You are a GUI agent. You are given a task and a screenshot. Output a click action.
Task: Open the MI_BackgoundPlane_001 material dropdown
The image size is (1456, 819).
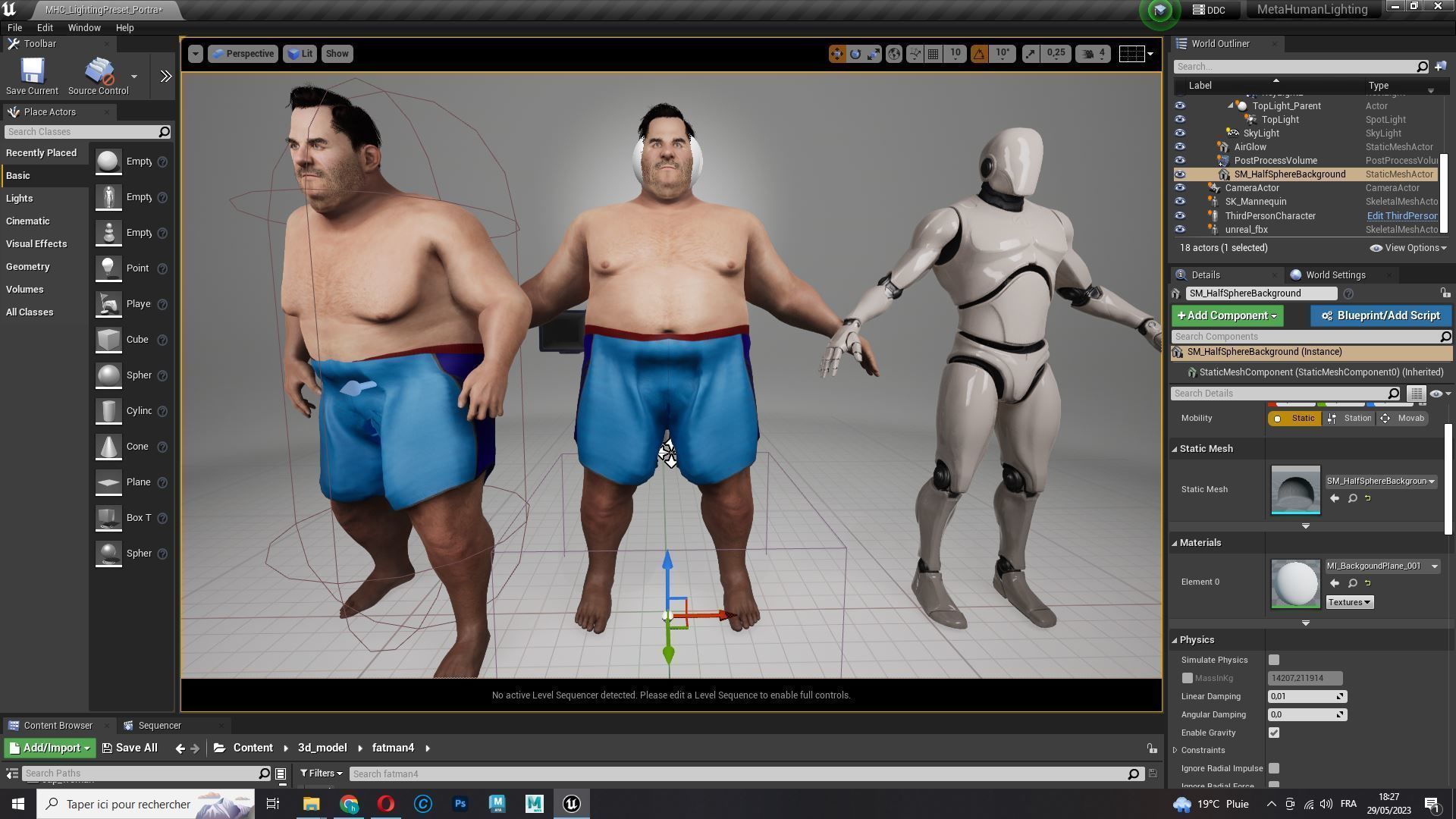tap(1382, 566)
